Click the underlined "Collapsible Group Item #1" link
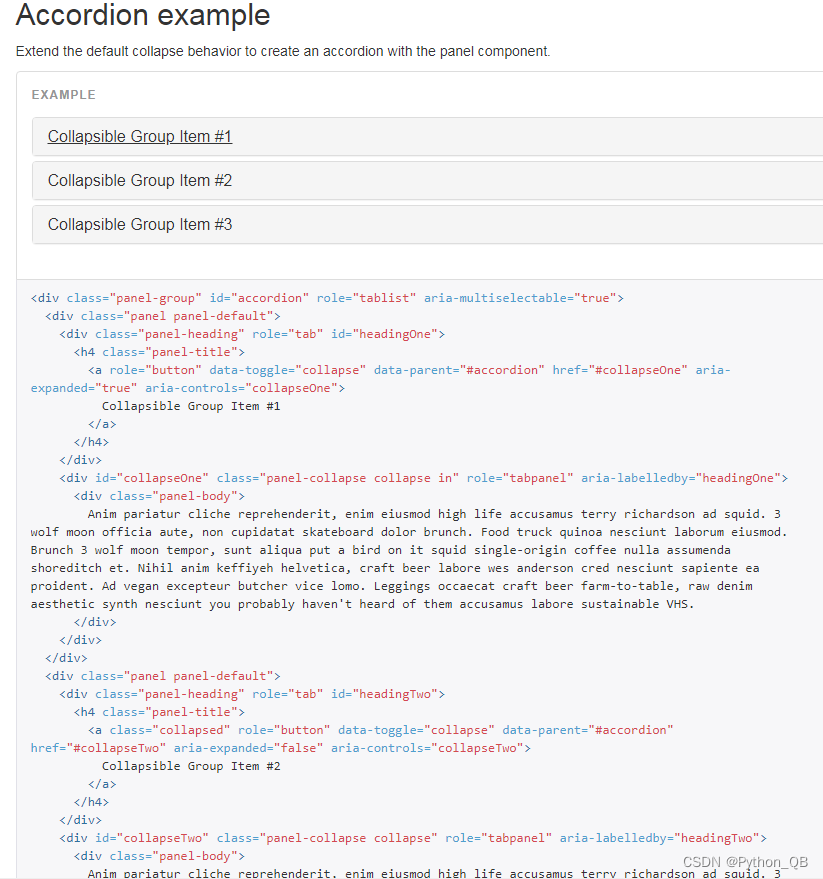 139,137
